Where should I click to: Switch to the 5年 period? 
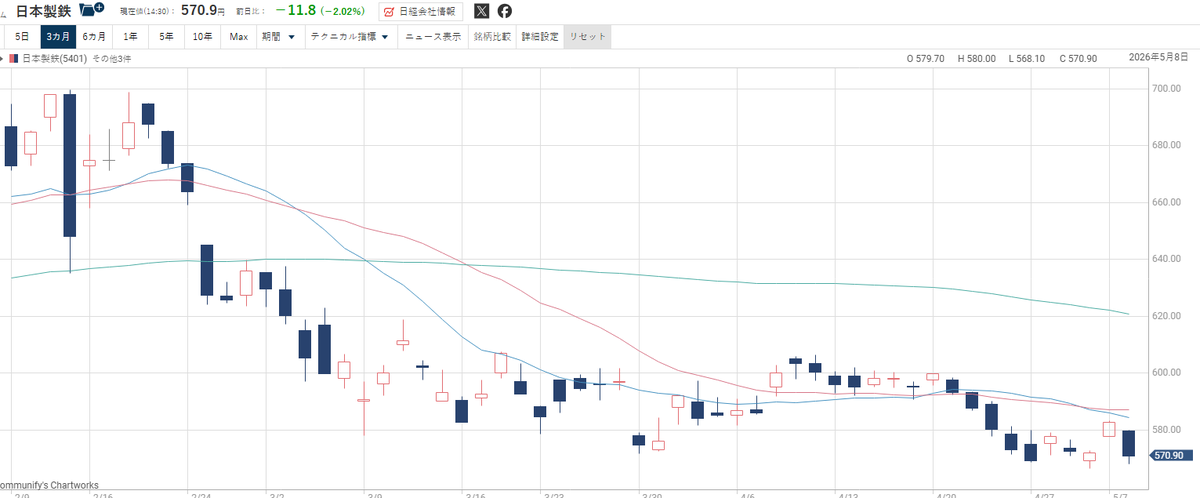click(x=167, y=37)
